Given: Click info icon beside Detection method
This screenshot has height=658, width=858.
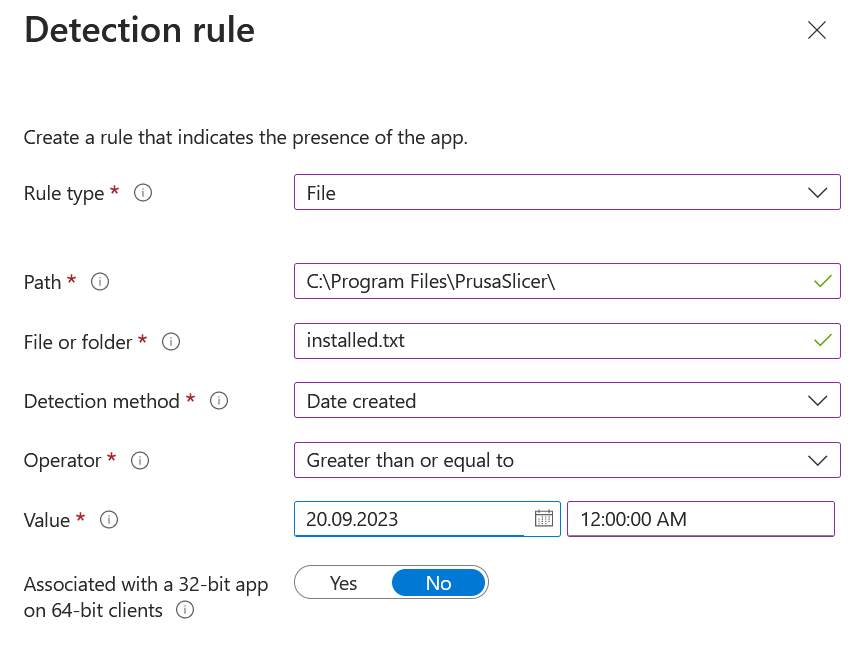Looking at the screenshot, I should 219,401.
